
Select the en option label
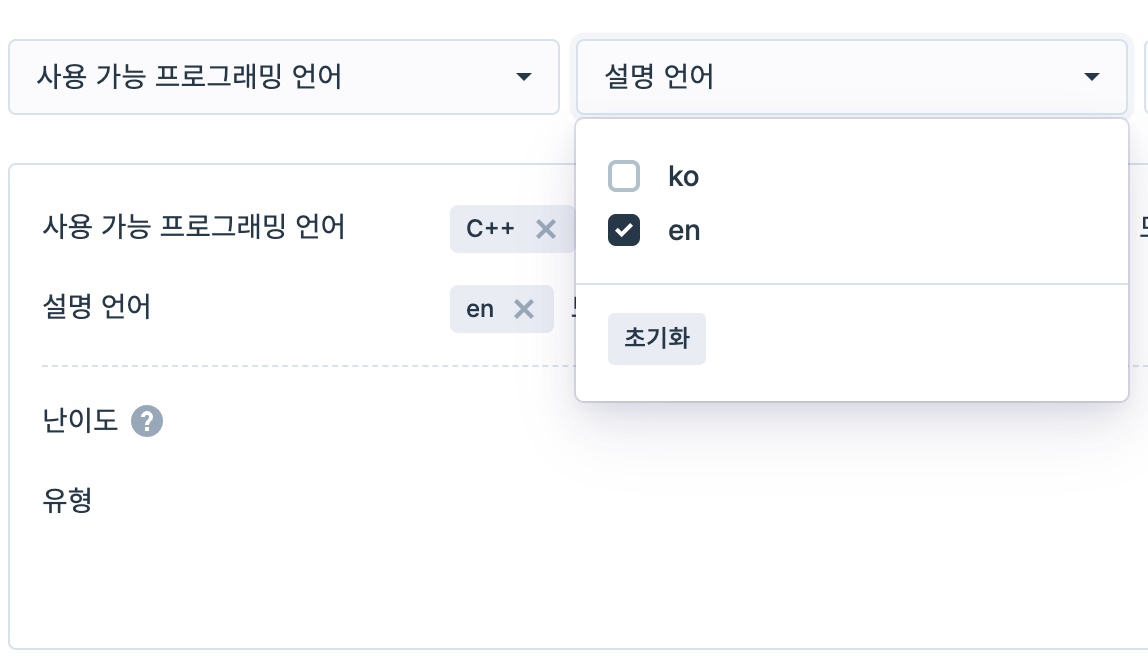pos(684,231)
